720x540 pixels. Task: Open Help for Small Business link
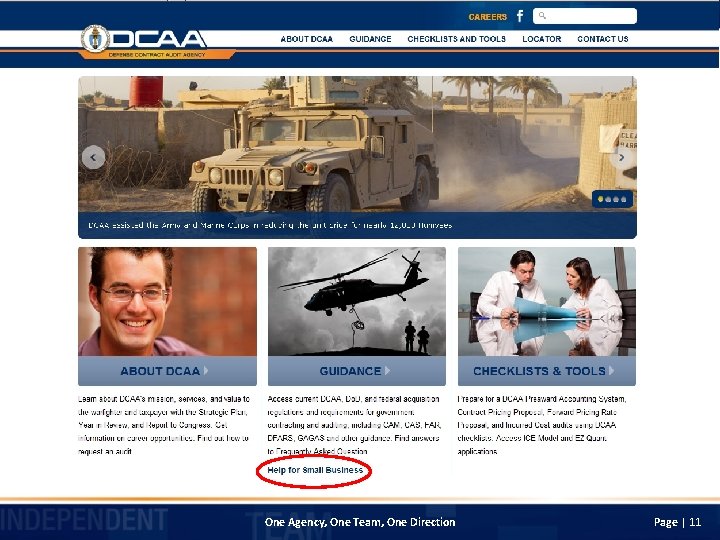pyautogui.click(x=315, y=470)
